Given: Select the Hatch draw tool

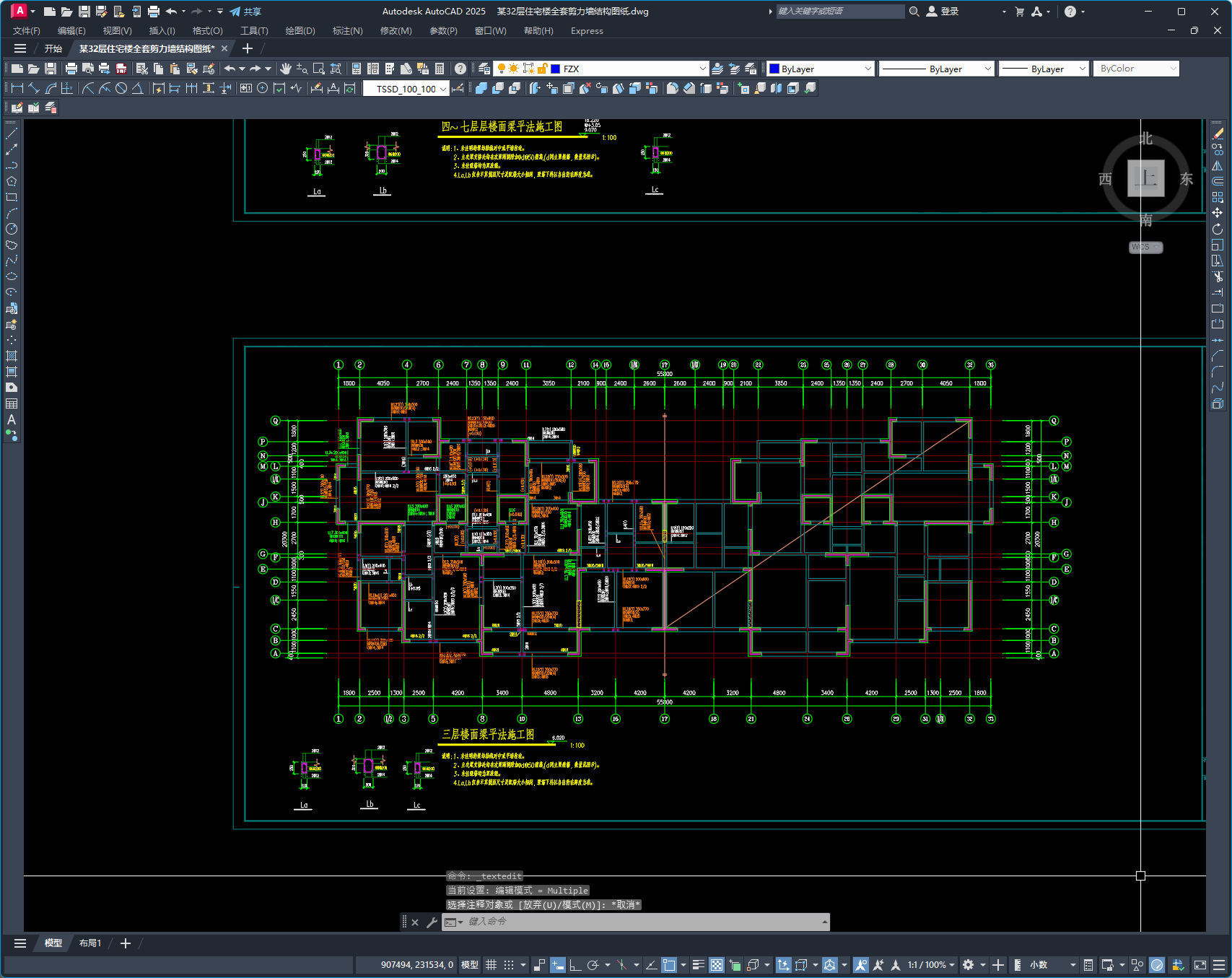Looking at the screenshot, I should click(12, 356).
